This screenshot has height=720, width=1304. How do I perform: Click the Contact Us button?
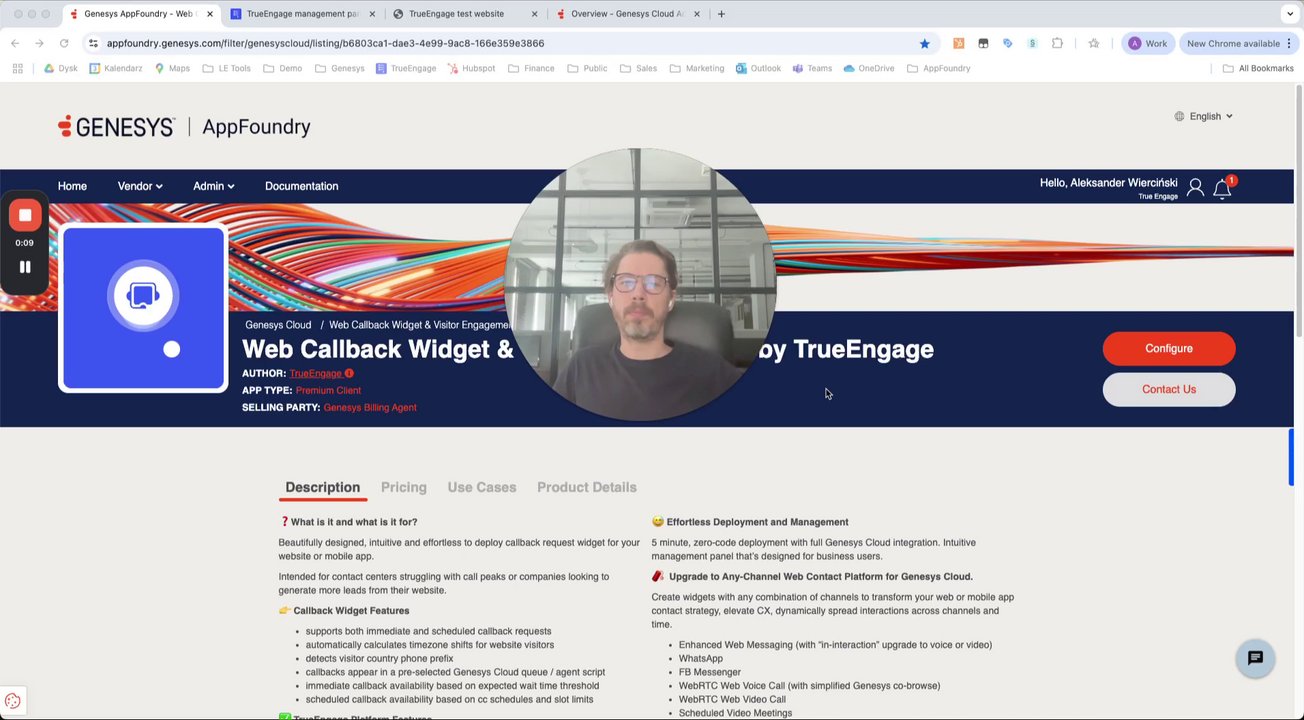(x=1169, y=389)
